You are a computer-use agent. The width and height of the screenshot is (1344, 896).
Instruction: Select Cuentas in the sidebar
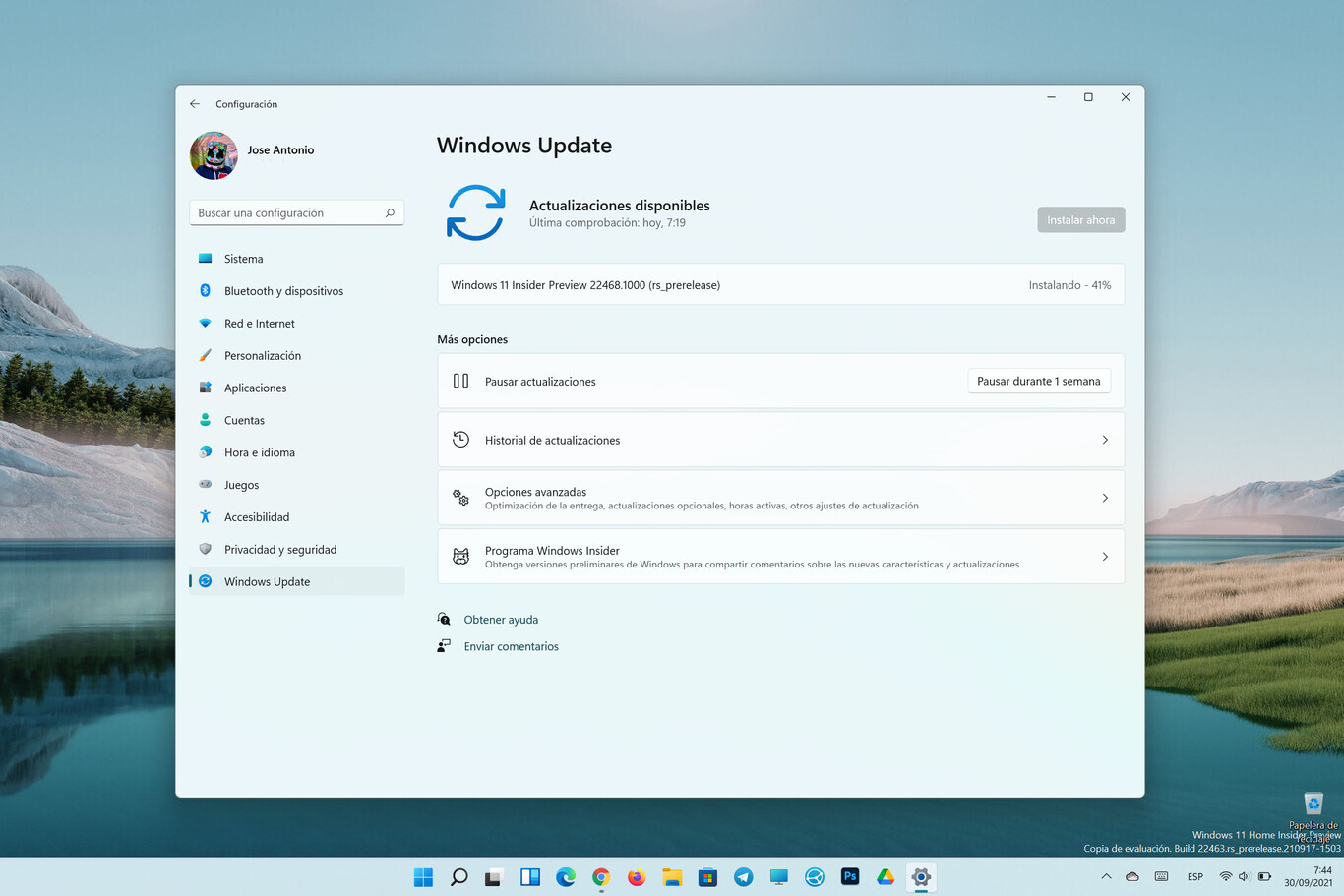point(296,420)
